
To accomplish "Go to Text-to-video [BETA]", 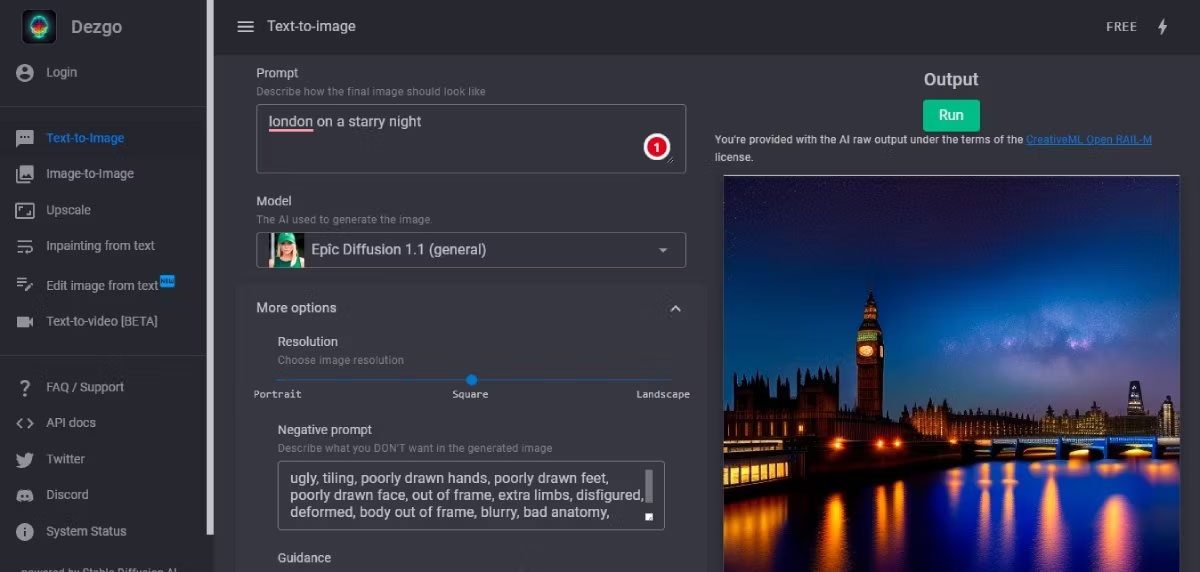I will point(101,322).
